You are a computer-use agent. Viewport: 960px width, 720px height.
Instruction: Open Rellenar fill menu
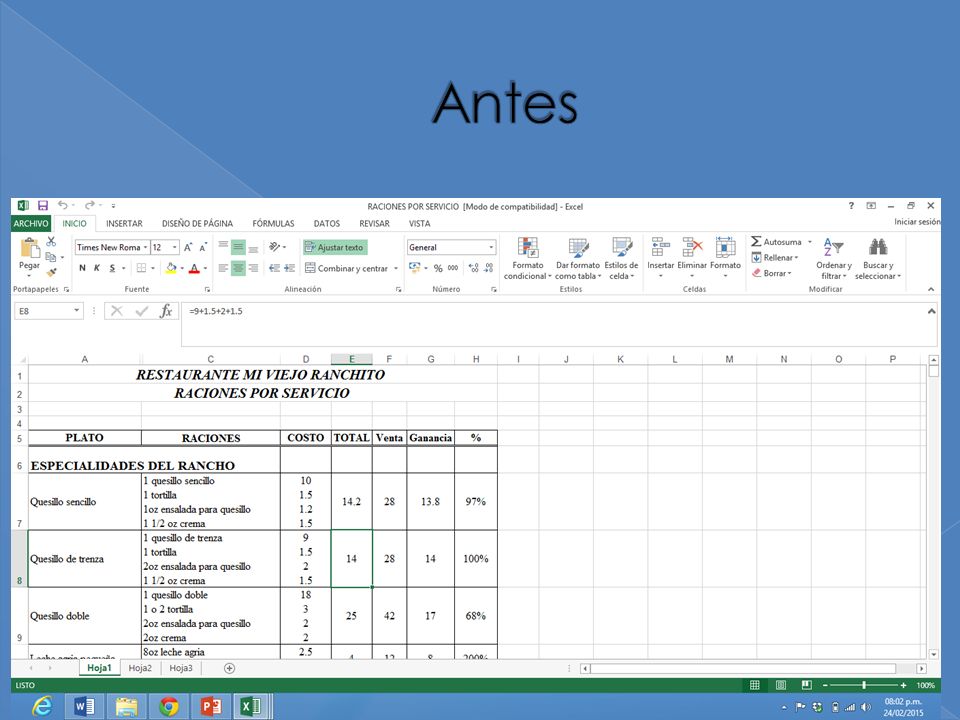click(x=774, y=258)
